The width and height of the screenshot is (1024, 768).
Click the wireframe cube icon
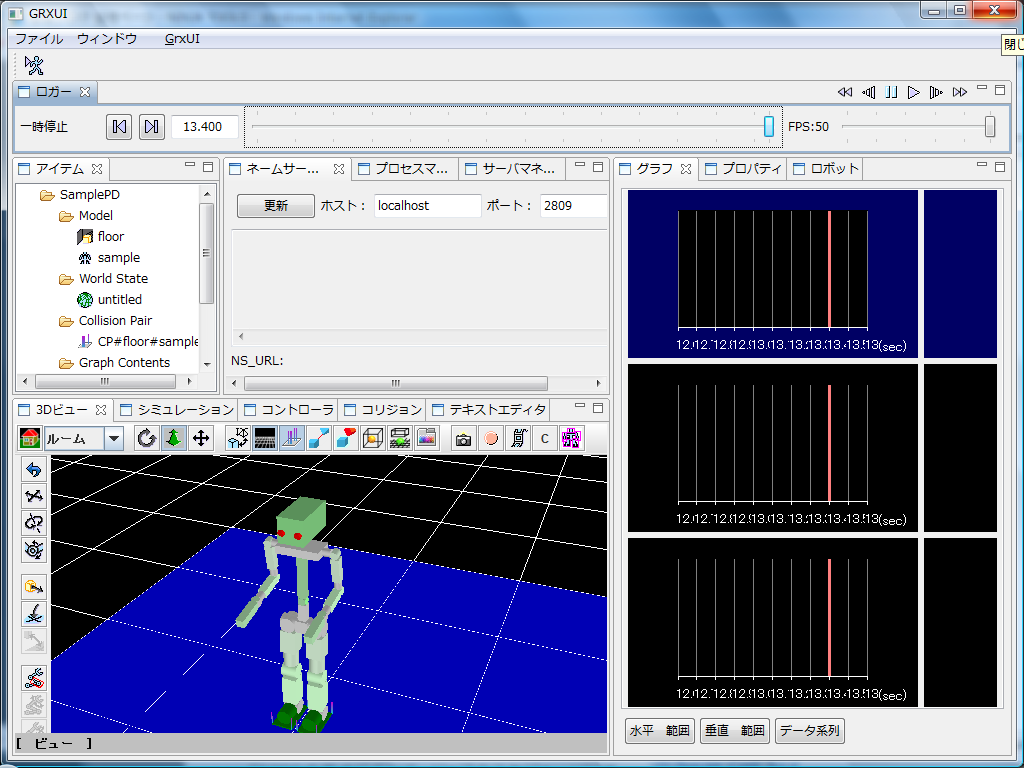pyautogui.click(x=373, y=438)
